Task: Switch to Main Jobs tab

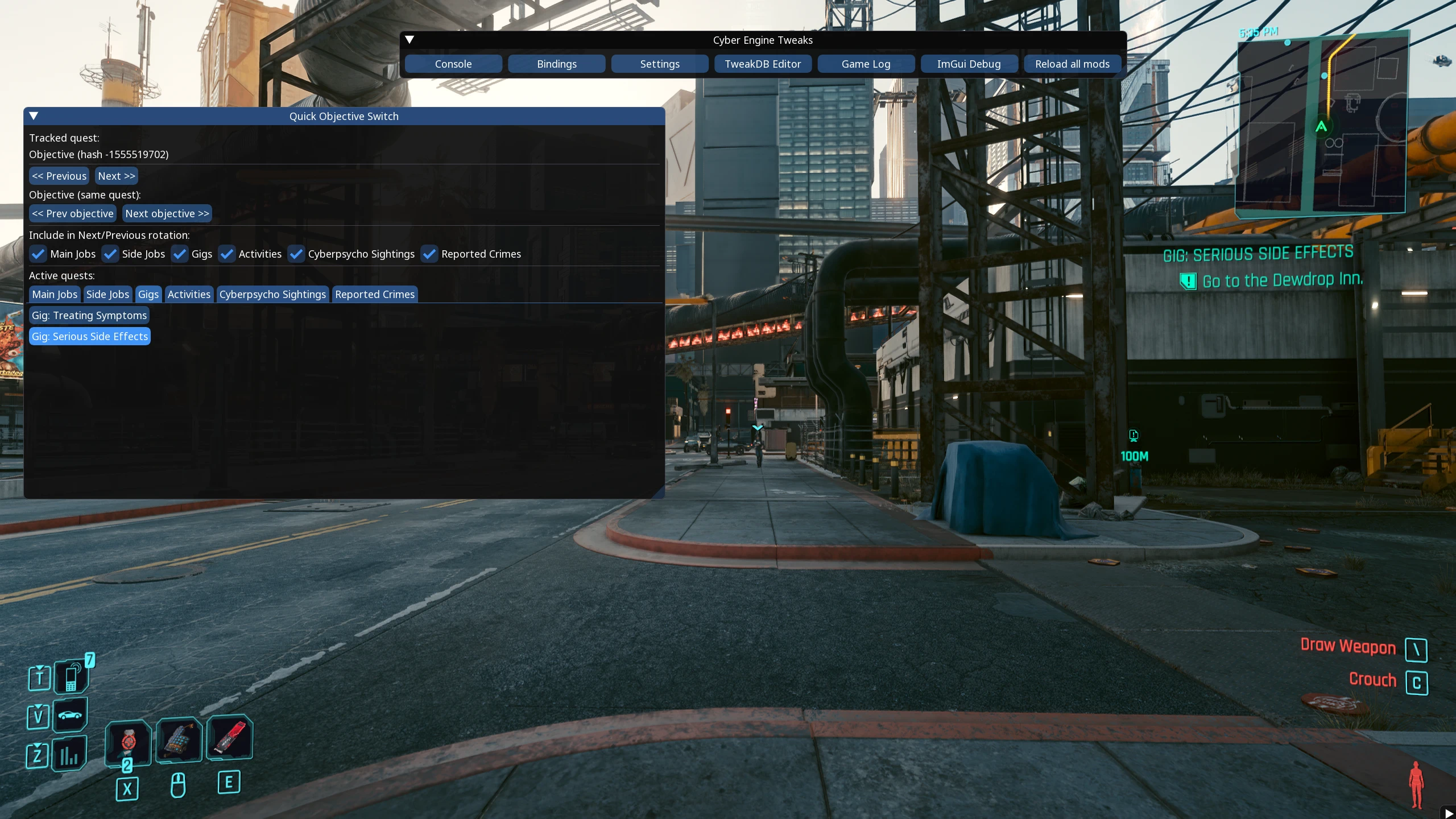Action: click(55, 294)
